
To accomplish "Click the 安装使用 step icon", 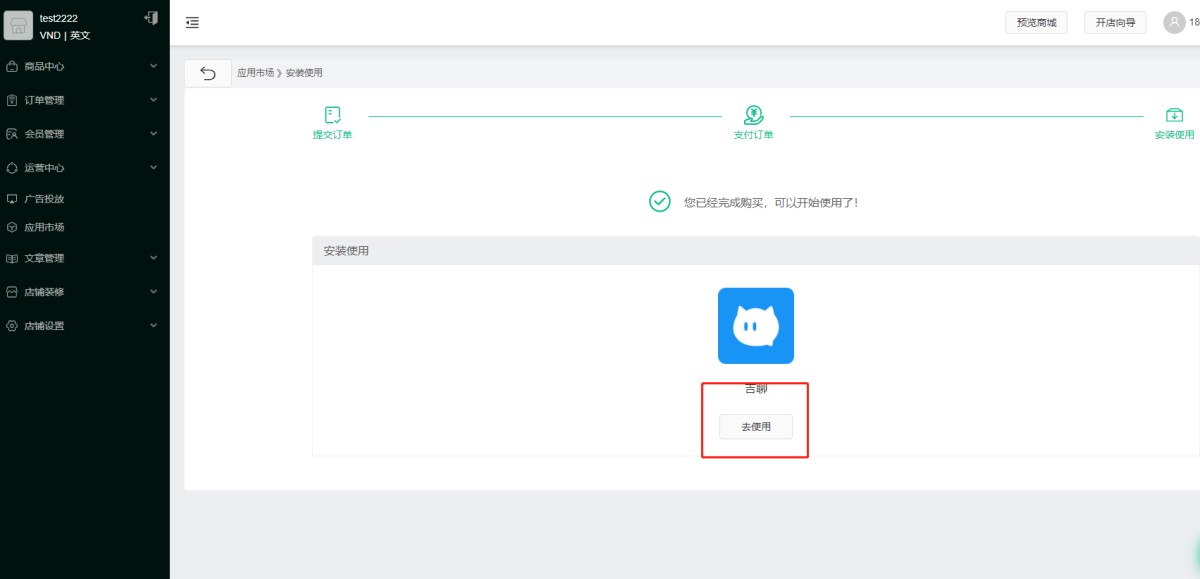I will click(1174, 116).
